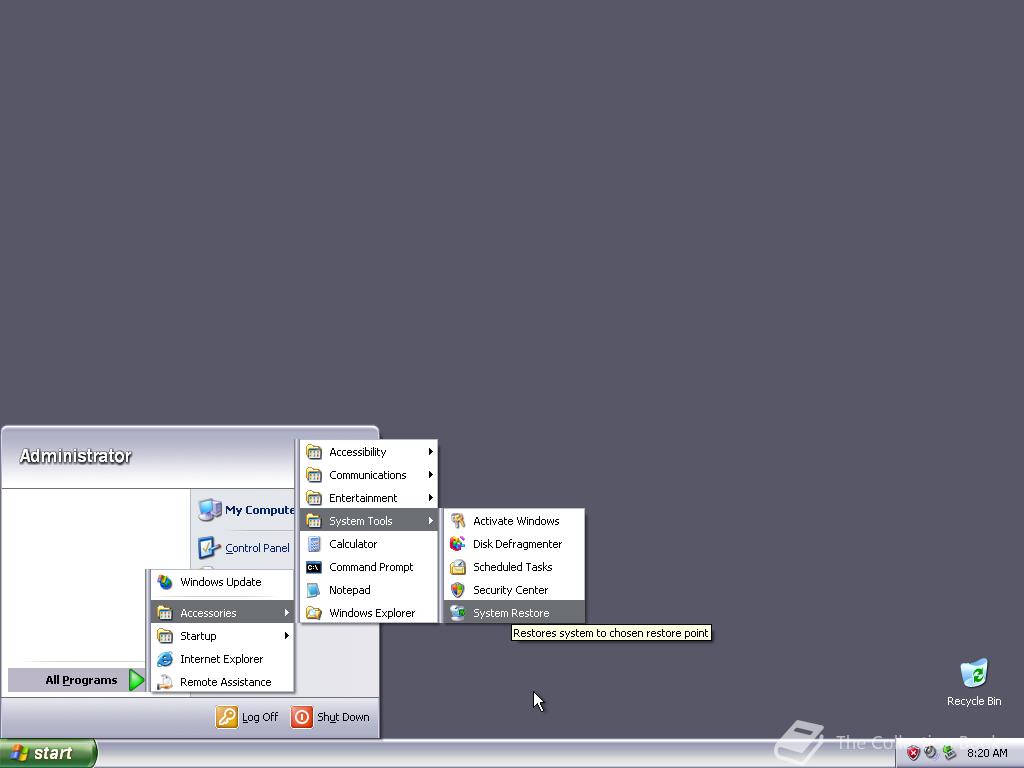Click the Communications folder icon
This screenshot has height=768, width=1024.
tap(314, 475)
